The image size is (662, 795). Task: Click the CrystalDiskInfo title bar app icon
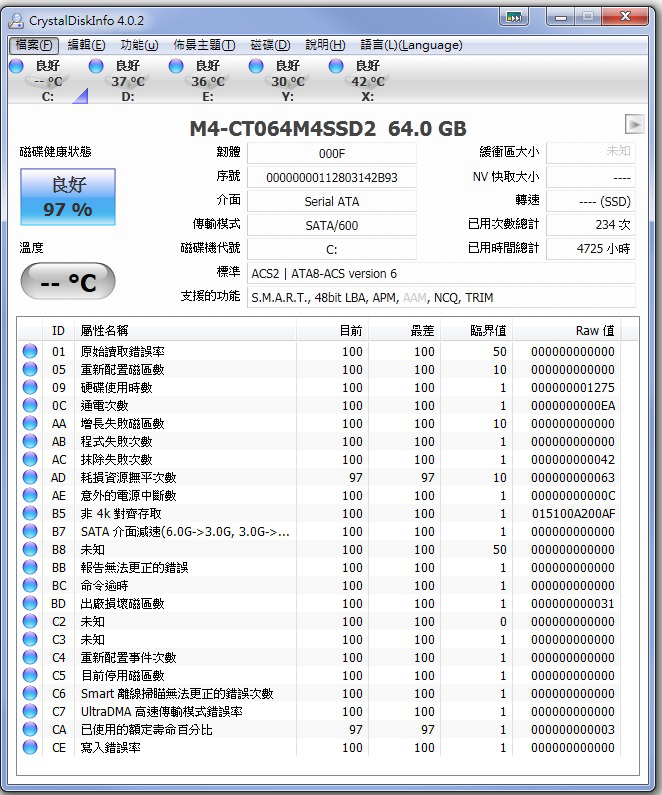pyautogui.click(x=17, y=20)
